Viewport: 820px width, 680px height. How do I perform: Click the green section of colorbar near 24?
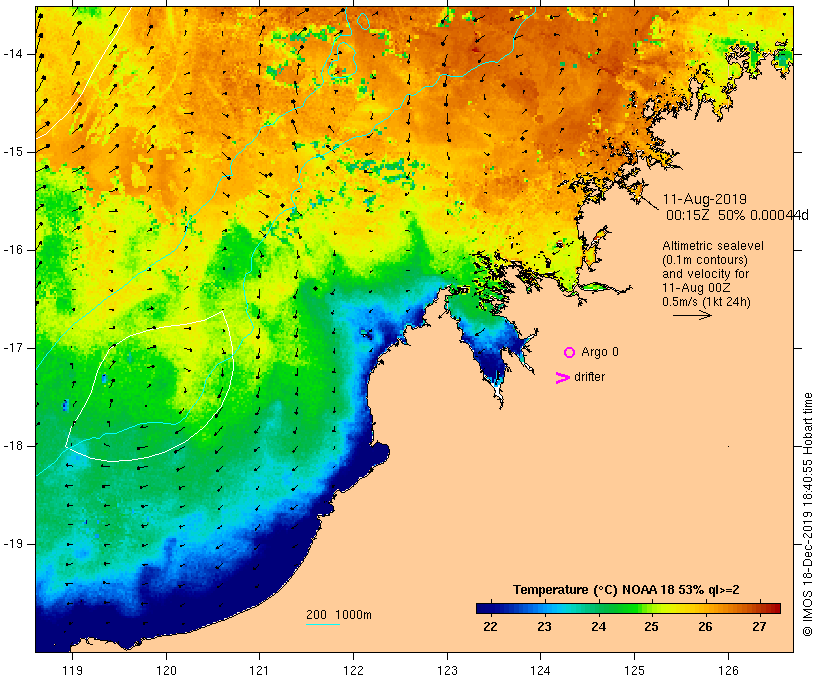(598, 608)
